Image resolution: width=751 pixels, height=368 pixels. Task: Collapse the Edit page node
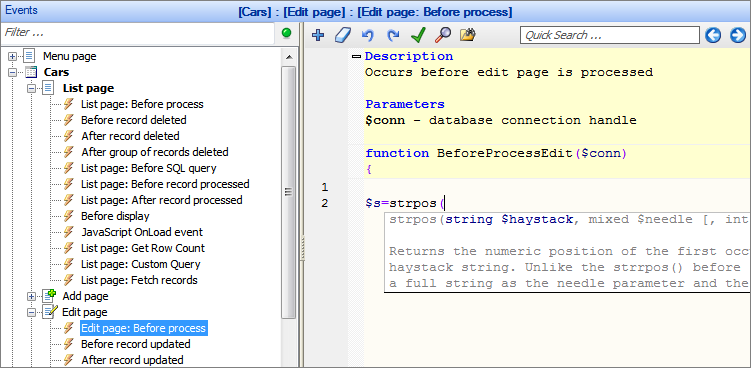point(31,312)
